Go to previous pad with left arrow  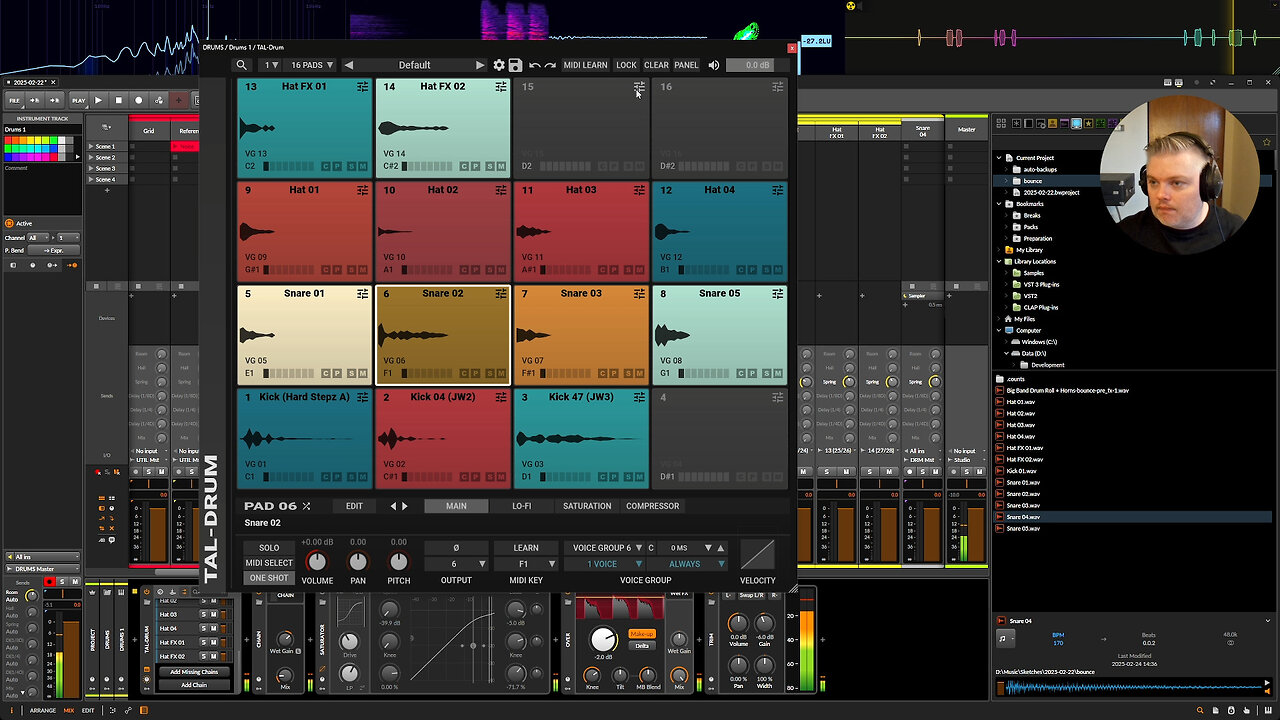393,506
